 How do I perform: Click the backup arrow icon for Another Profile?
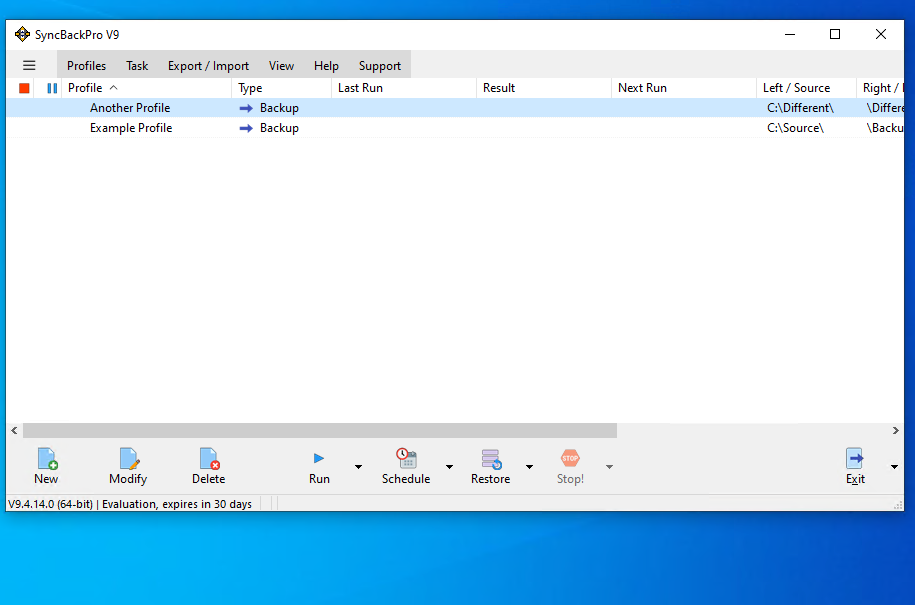(246, 108)
